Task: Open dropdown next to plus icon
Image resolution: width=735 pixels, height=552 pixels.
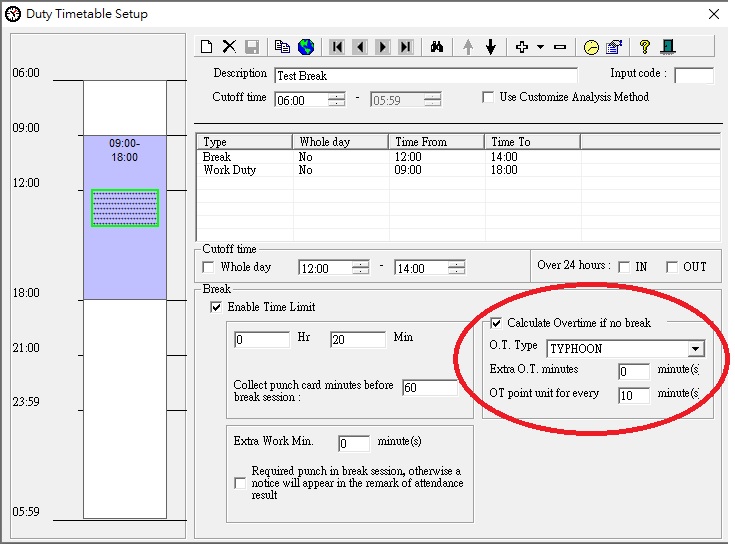Action: (x=540, y=47)
